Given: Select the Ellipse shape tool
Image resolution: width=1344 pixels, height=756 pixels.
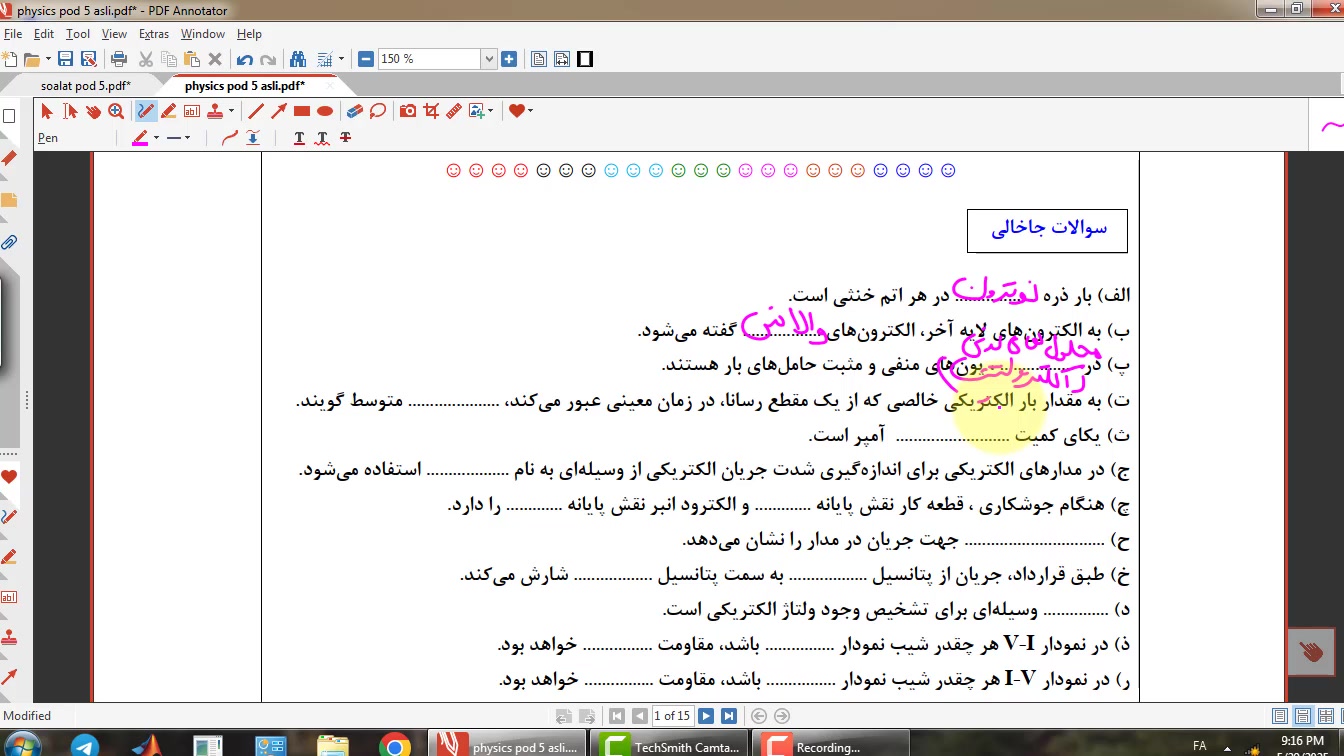Looking at the screenshot, I should pyautogui.click(x=325, y=111).
